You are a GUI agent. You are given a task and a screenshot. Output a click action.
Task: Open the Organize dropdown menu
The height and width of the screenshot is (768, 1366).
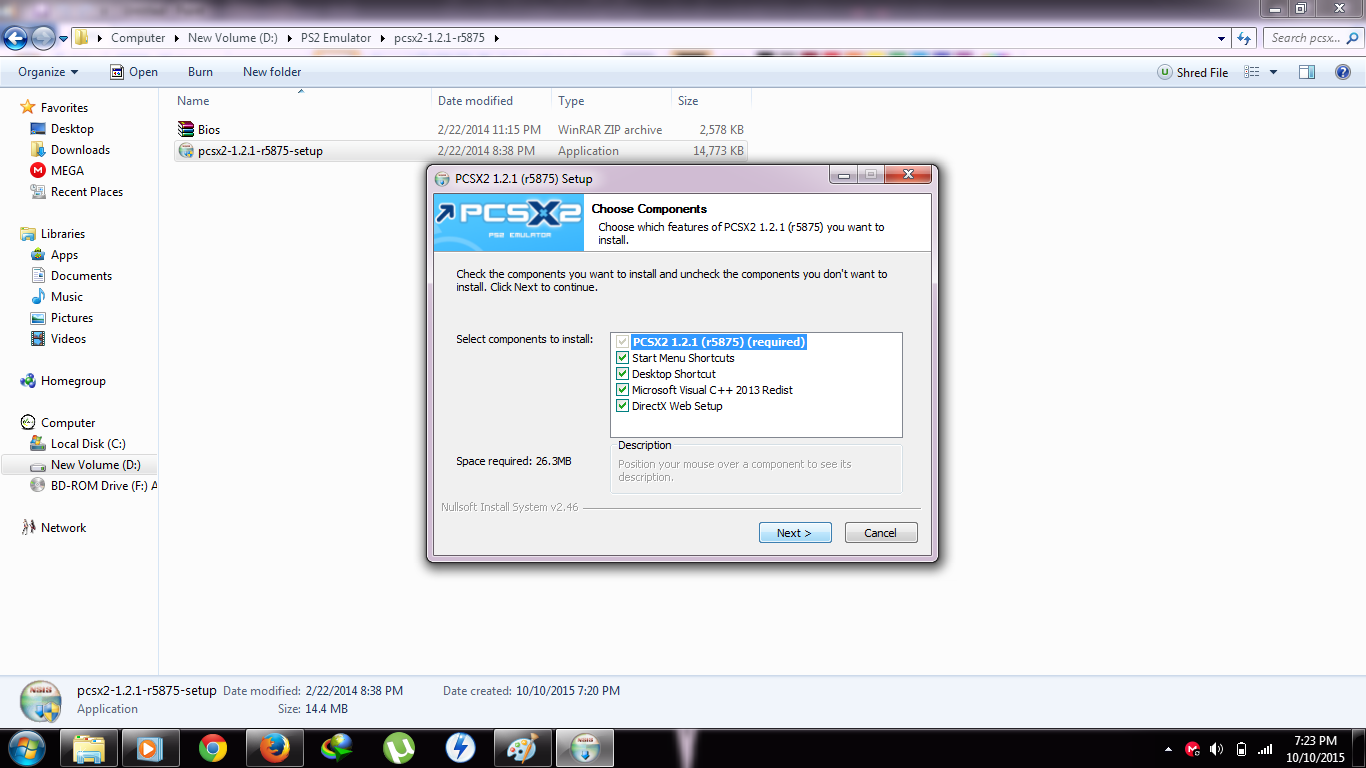pyautogui.click(x=48, y=72)
